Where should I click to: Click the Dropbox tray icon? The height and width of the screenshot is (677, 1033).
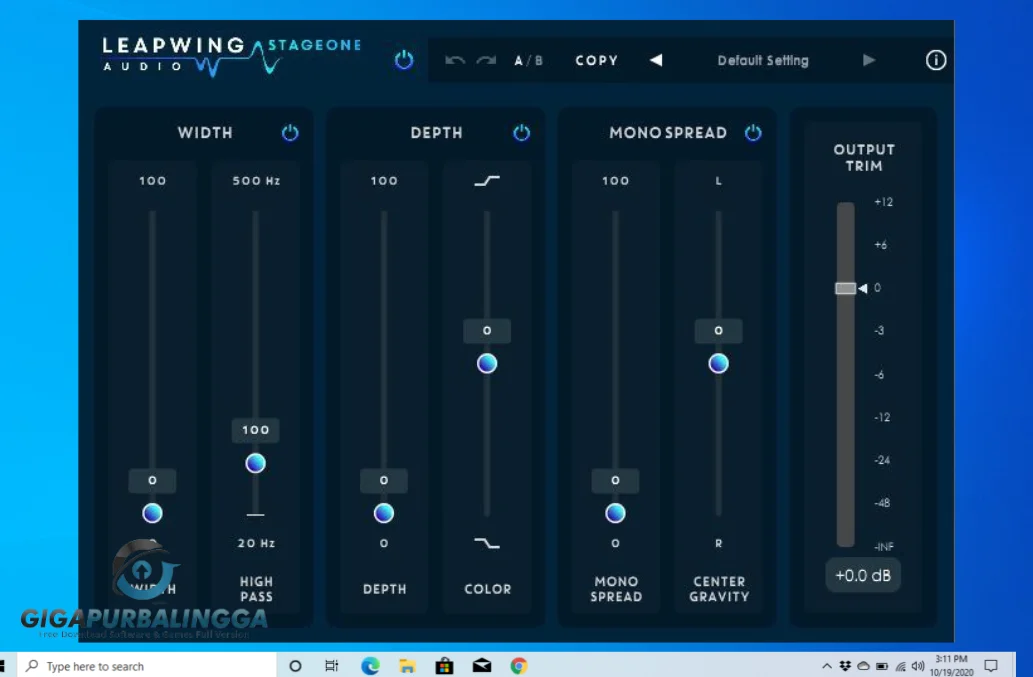pos(845,666)
